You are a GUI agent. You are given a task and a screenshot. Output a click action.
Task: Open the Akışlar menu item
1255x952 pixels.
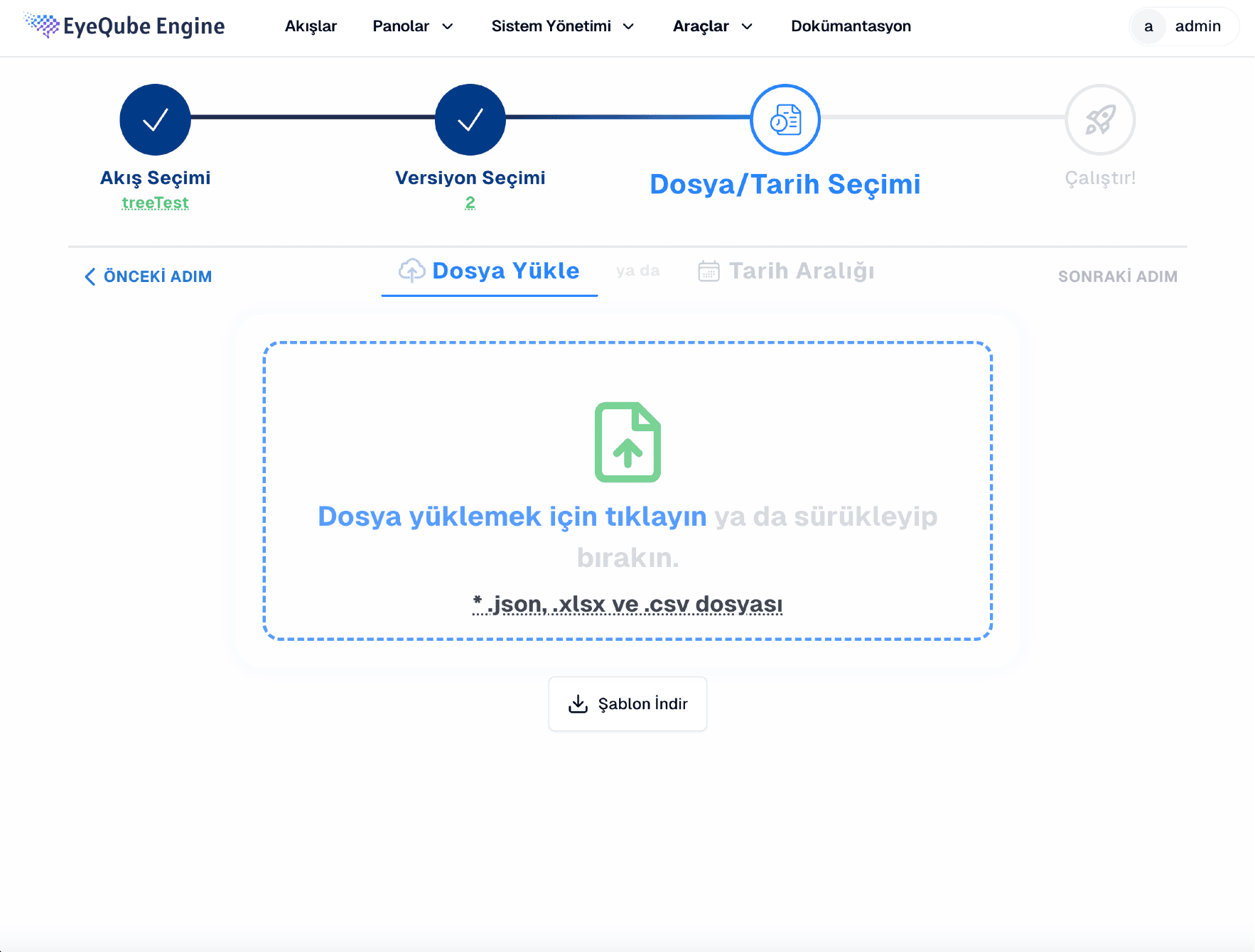click(x=311, y=26)
